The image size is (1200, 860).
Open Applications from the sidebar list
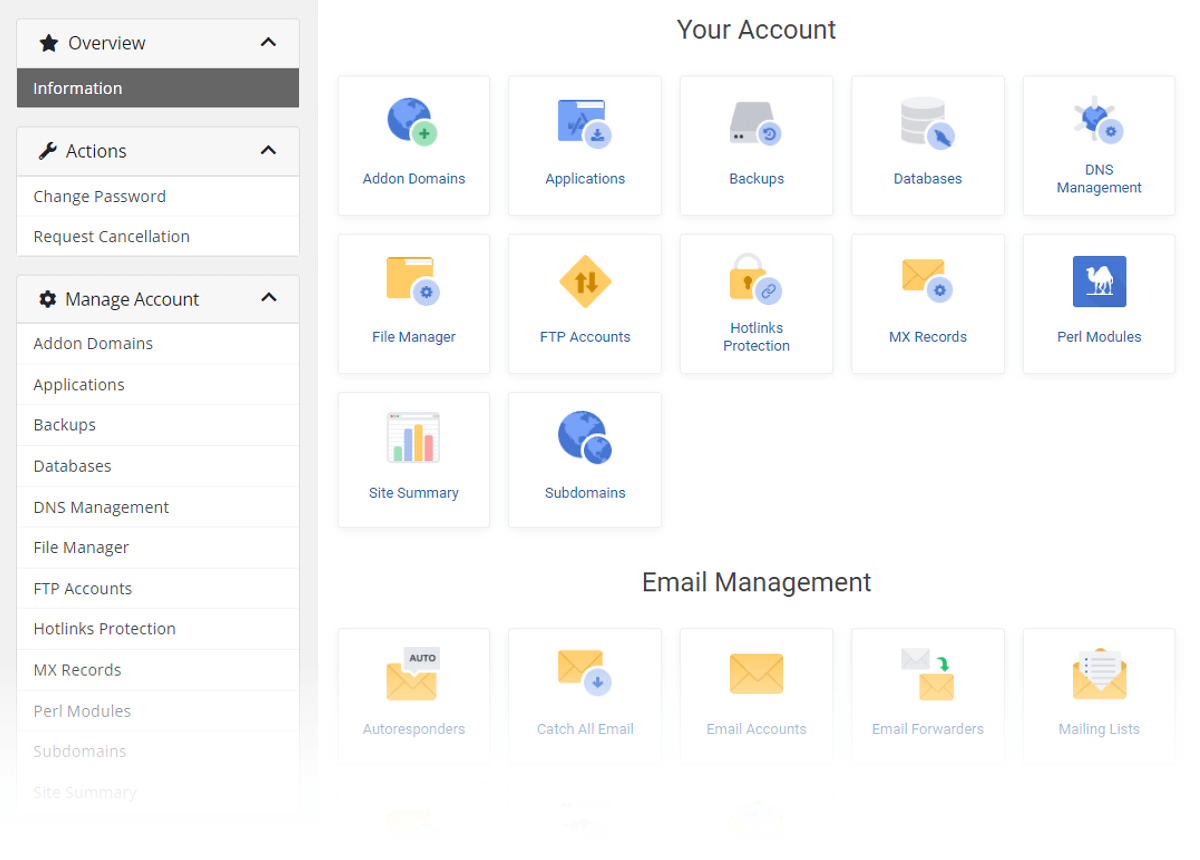(x=158, y=384)
